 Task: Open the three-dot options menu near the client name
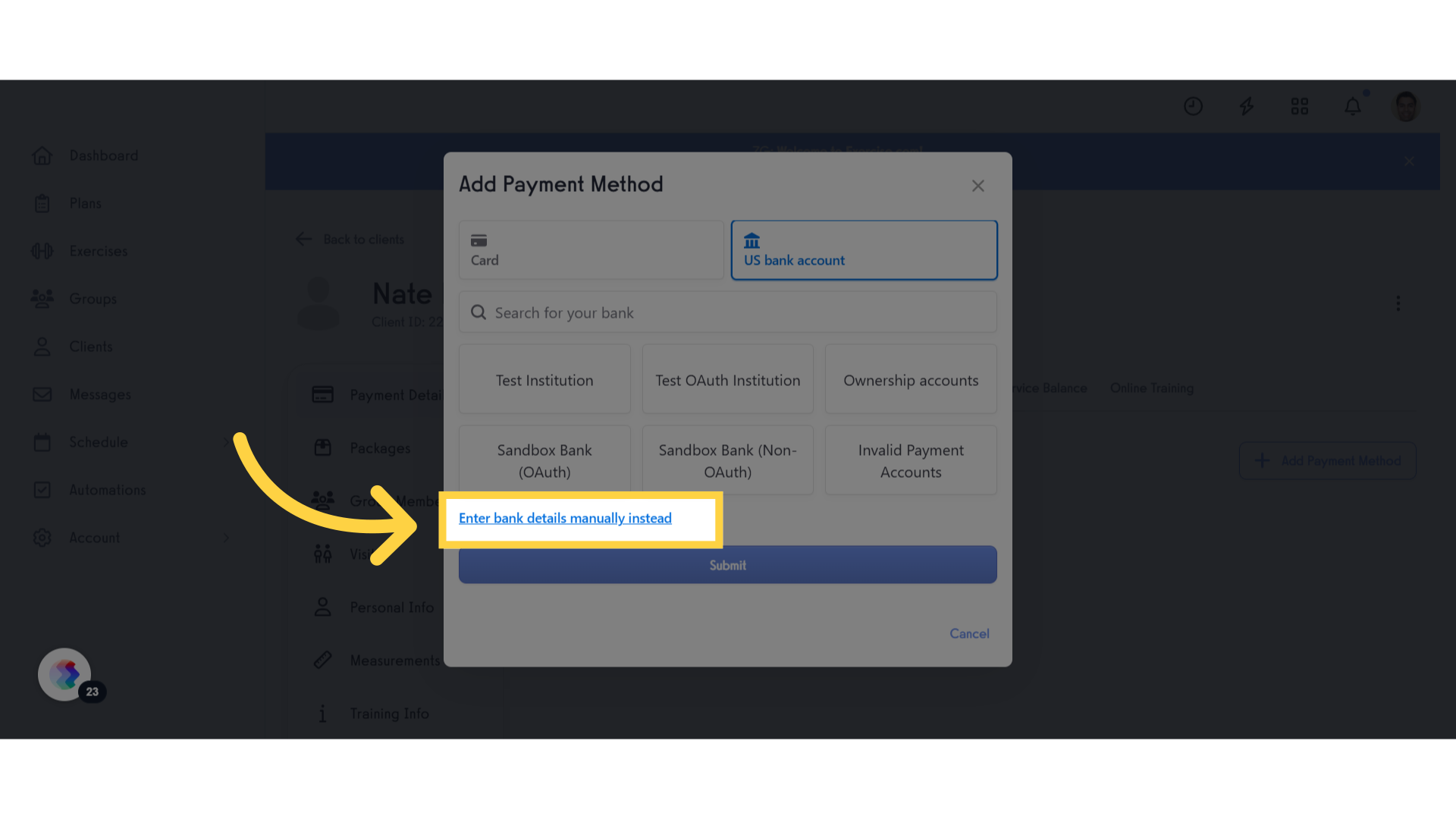[x=1398, y=303]
